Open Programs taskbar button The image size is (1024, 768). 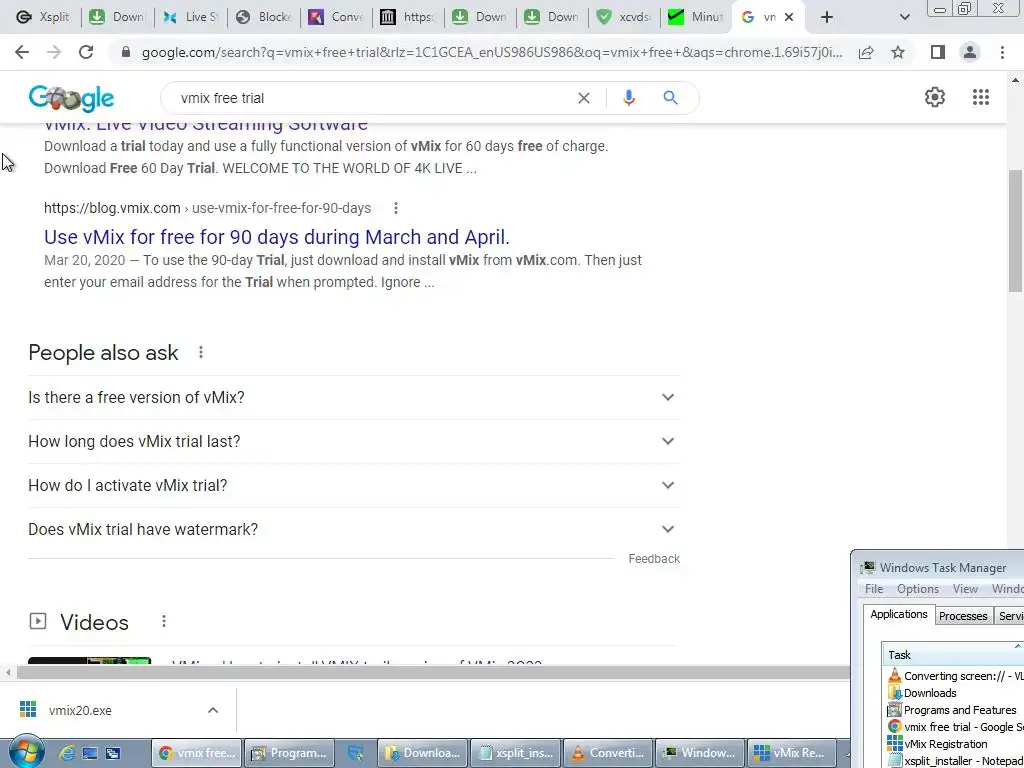[x=289, y=753]
